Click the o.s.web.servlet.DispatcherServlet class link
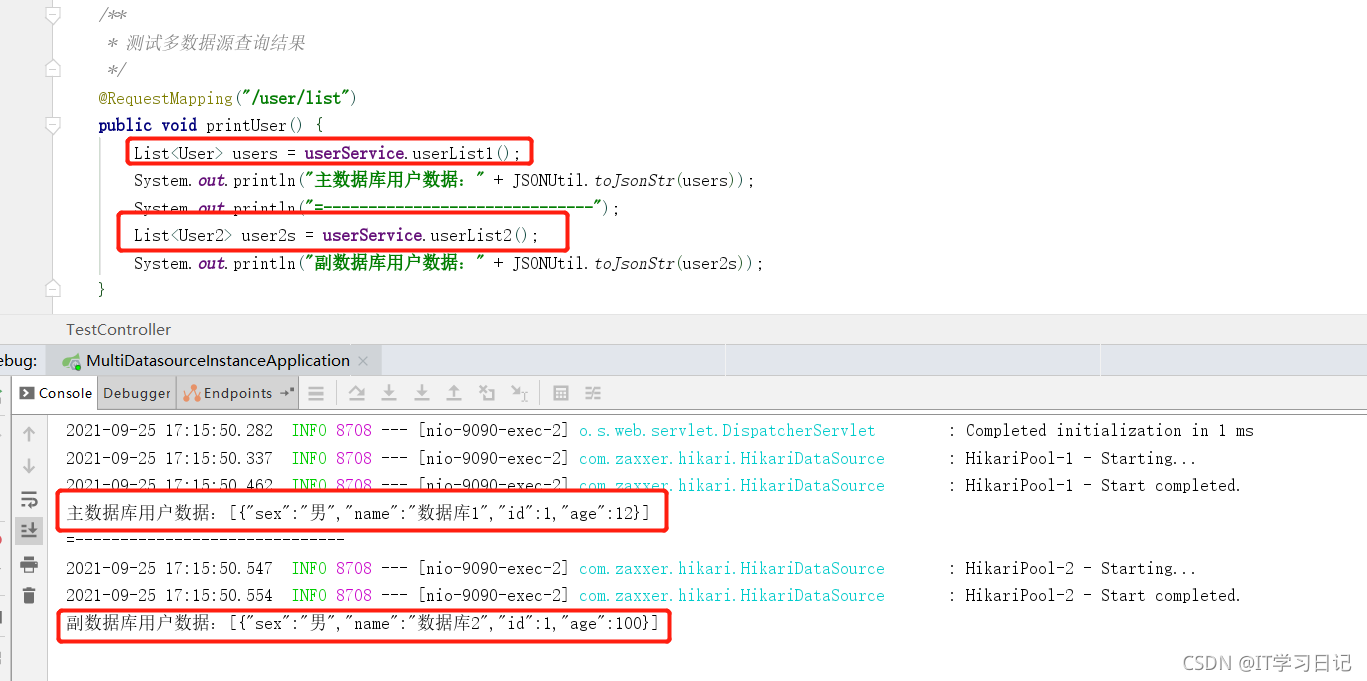This screenshot has height=681, width=1367. [x=727, y=431]
